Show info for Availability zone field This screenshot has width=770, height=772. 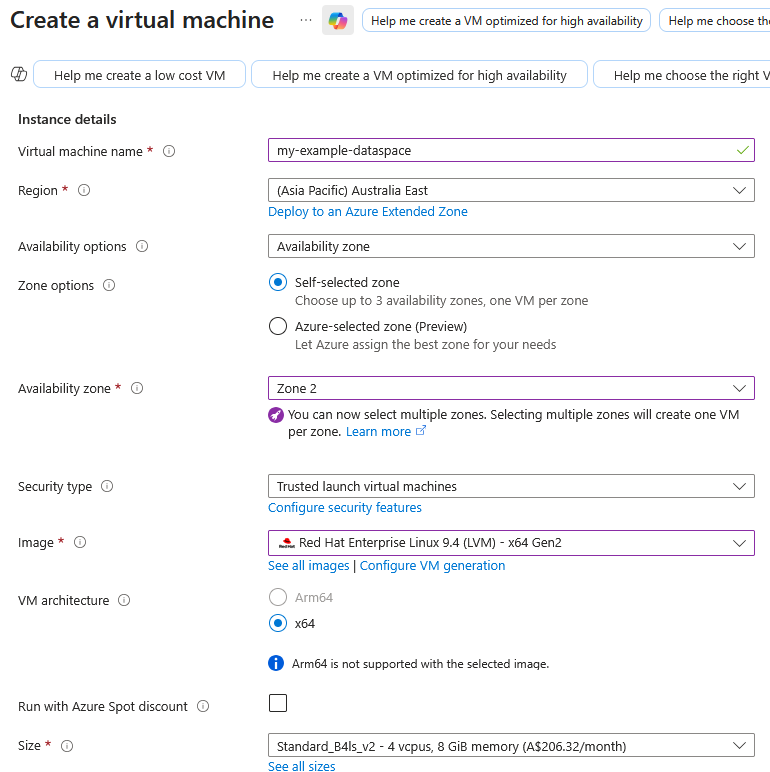(137, 388)
